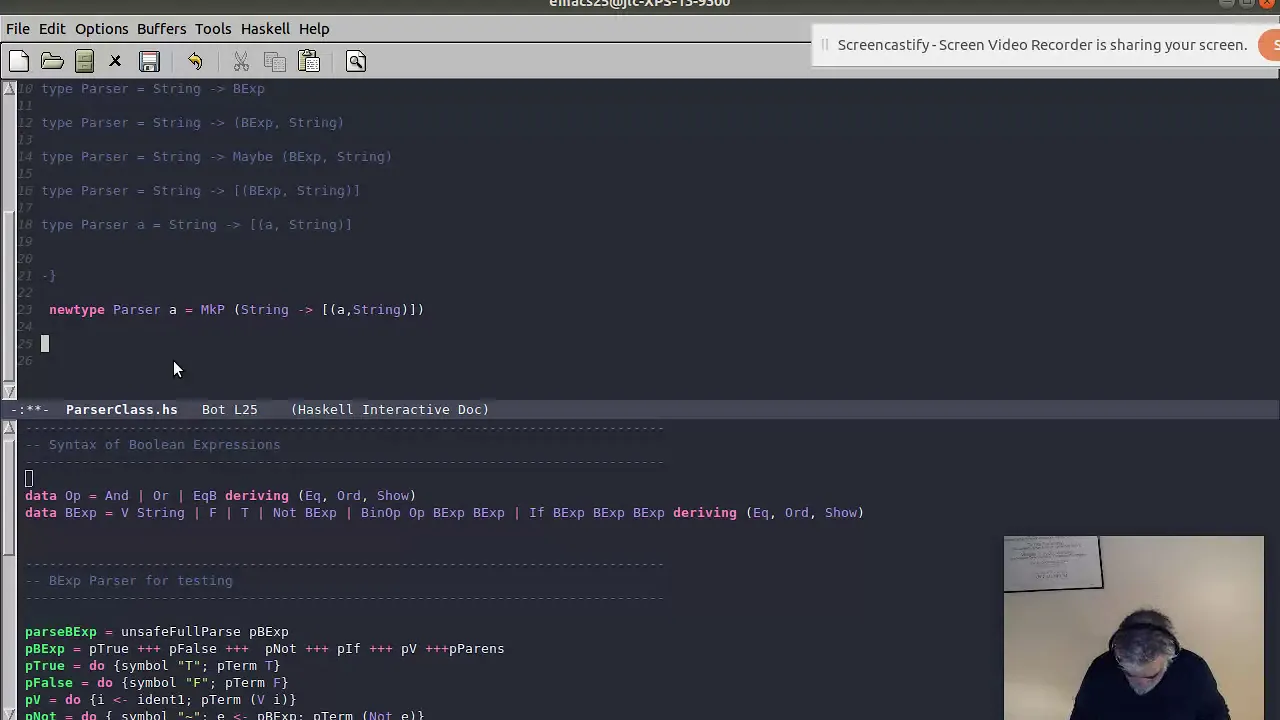Screen dimensions: 1280x720
Task: Click the scroll-up arrow of lower window scrollbar
Action: click(x=9, y=429)
